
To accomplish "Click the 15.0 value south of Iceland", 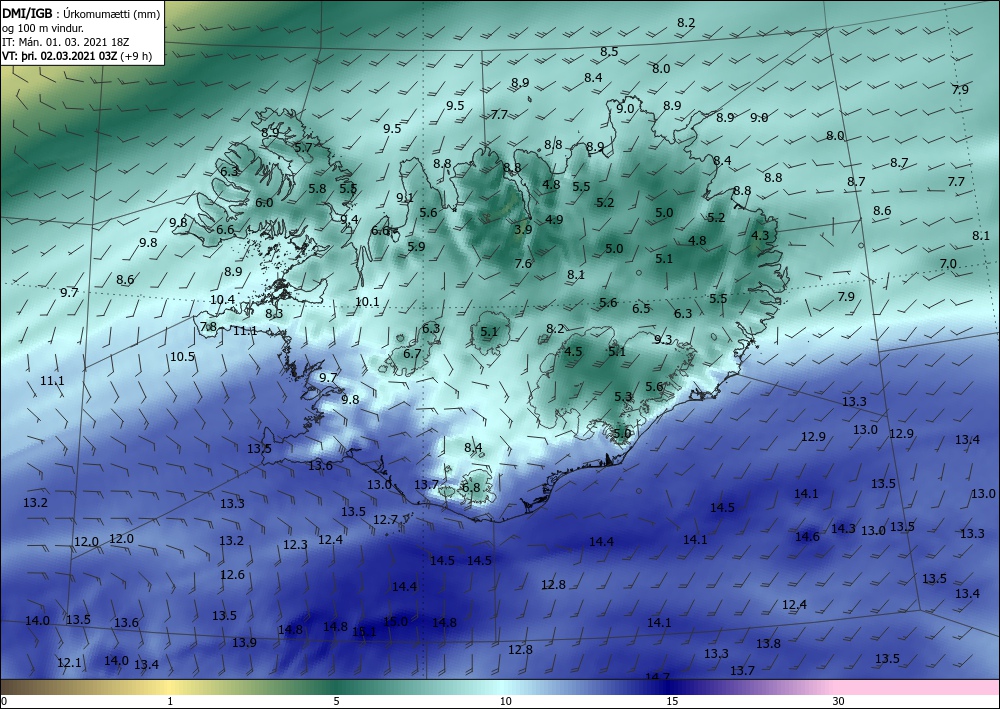I will point(395,621).
